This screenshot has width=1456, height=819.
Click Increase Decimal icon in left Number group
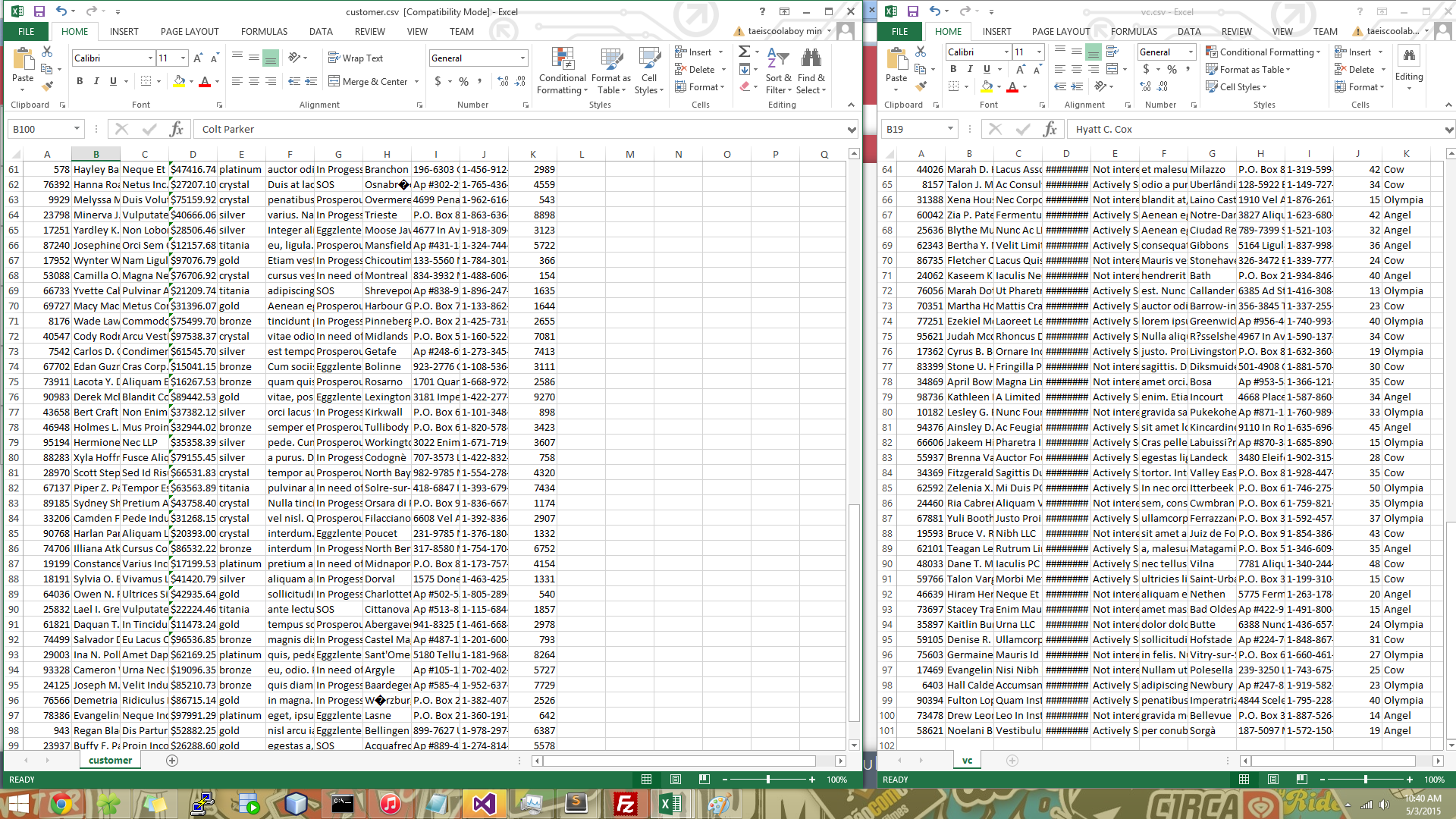tap(503, 81)
